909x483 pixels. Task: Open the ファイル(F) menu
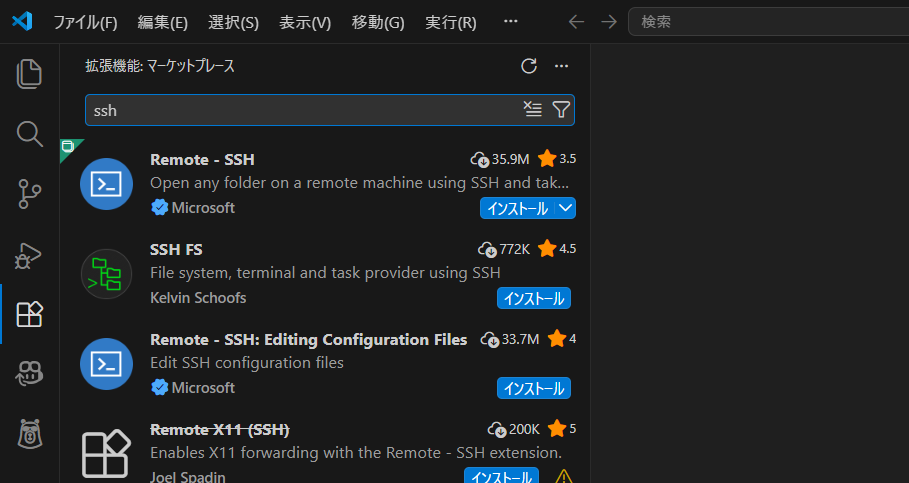point(85,22)
